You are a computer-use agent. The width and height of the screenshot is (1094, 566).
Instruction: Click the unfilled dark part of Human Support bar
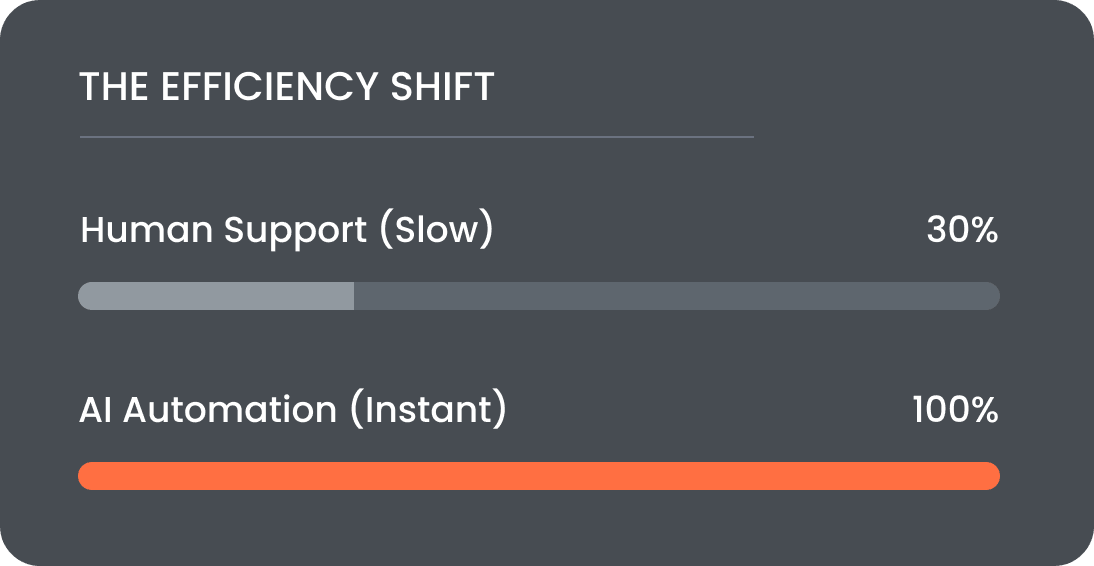tap(676, 296)
